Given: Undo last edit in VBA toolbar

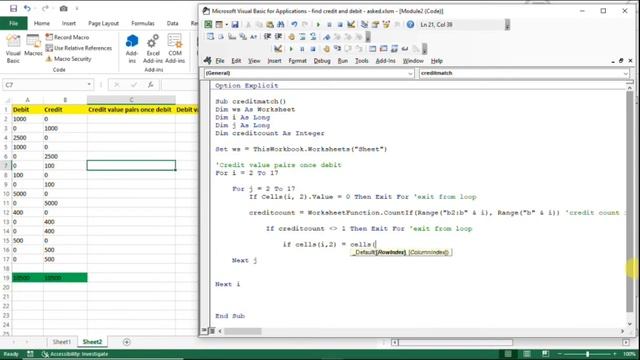Looking at the screenshot, I should 294,24.
